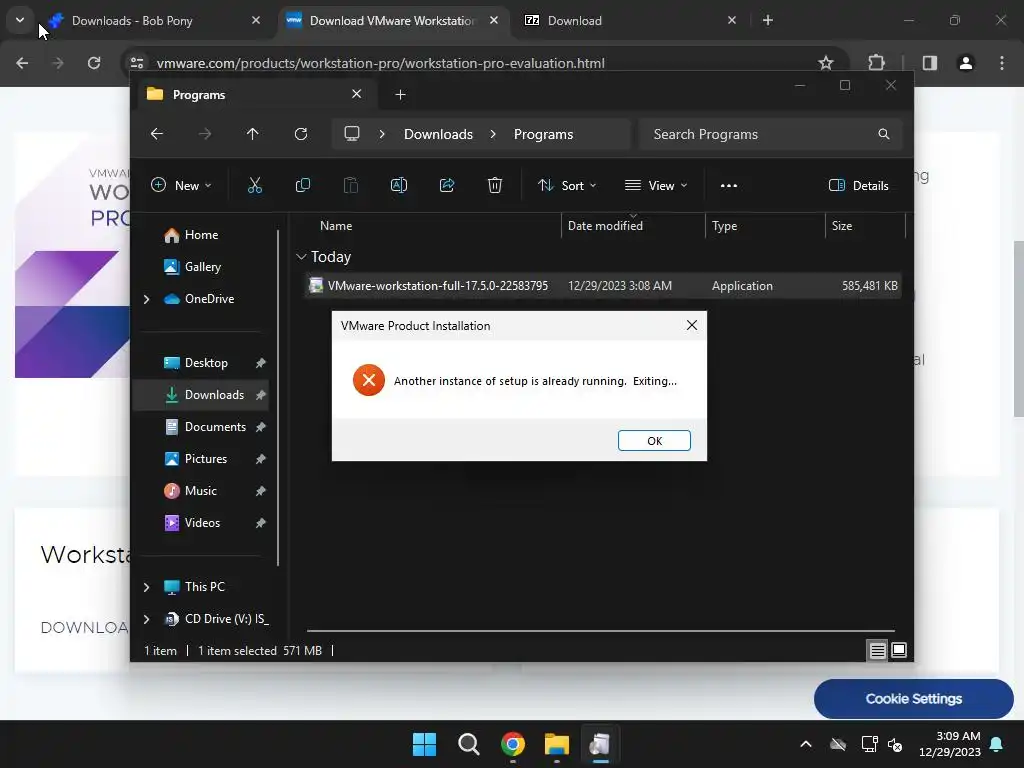Switch to details list view in the status bar
Viewport: 1024px width, 768px height.
click(877, 650)
